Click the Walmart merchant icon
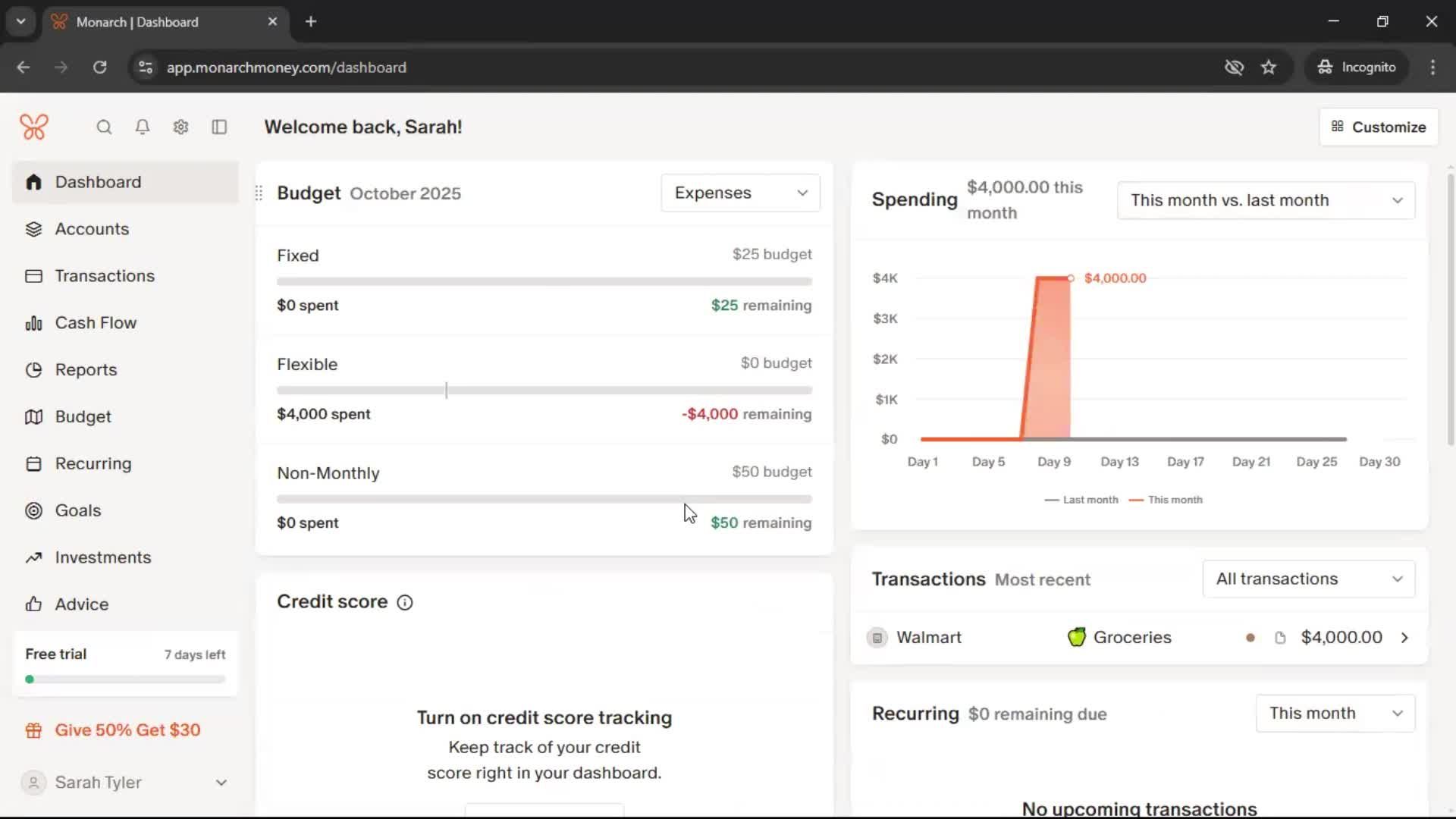The height and width of the screenshot is (819, 1456). point(877,638)
